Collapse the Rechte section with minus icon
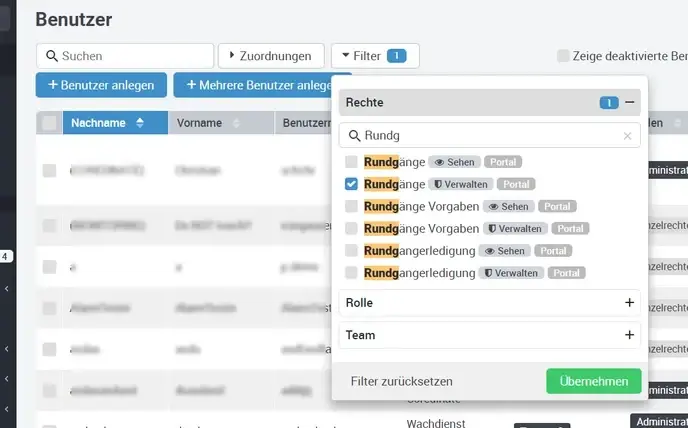 [x=630, y=102]
